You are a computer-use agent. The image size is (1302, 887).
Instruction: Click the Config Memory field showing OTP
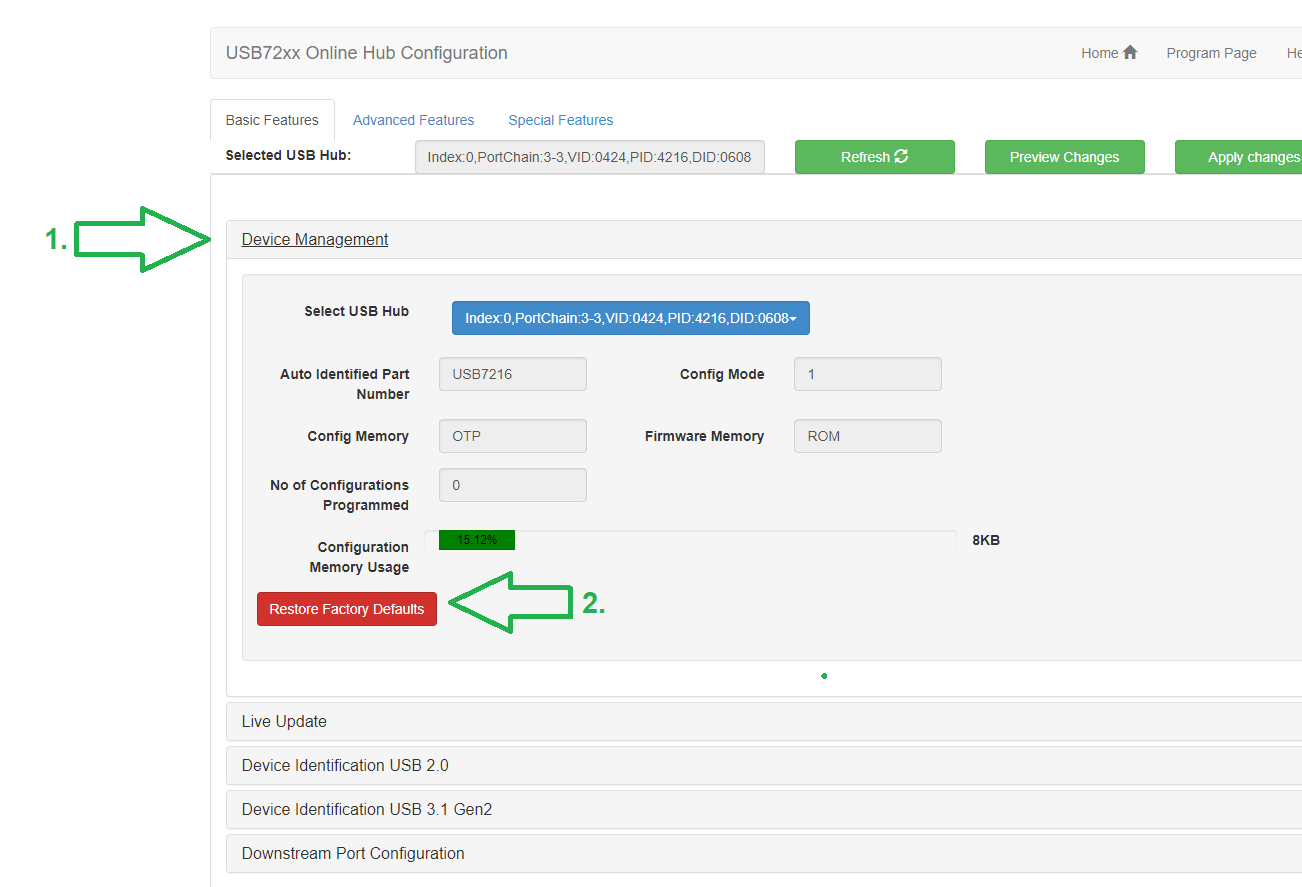click(x=513, y=436)
